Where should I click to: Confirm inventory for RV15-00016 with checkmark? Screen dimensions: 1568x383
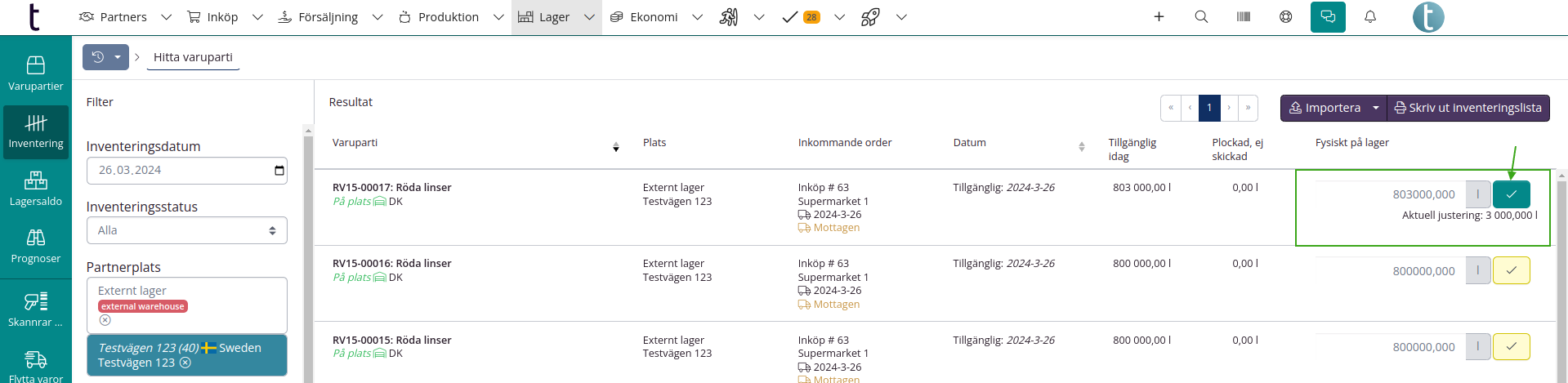[x=1511, y=270]
